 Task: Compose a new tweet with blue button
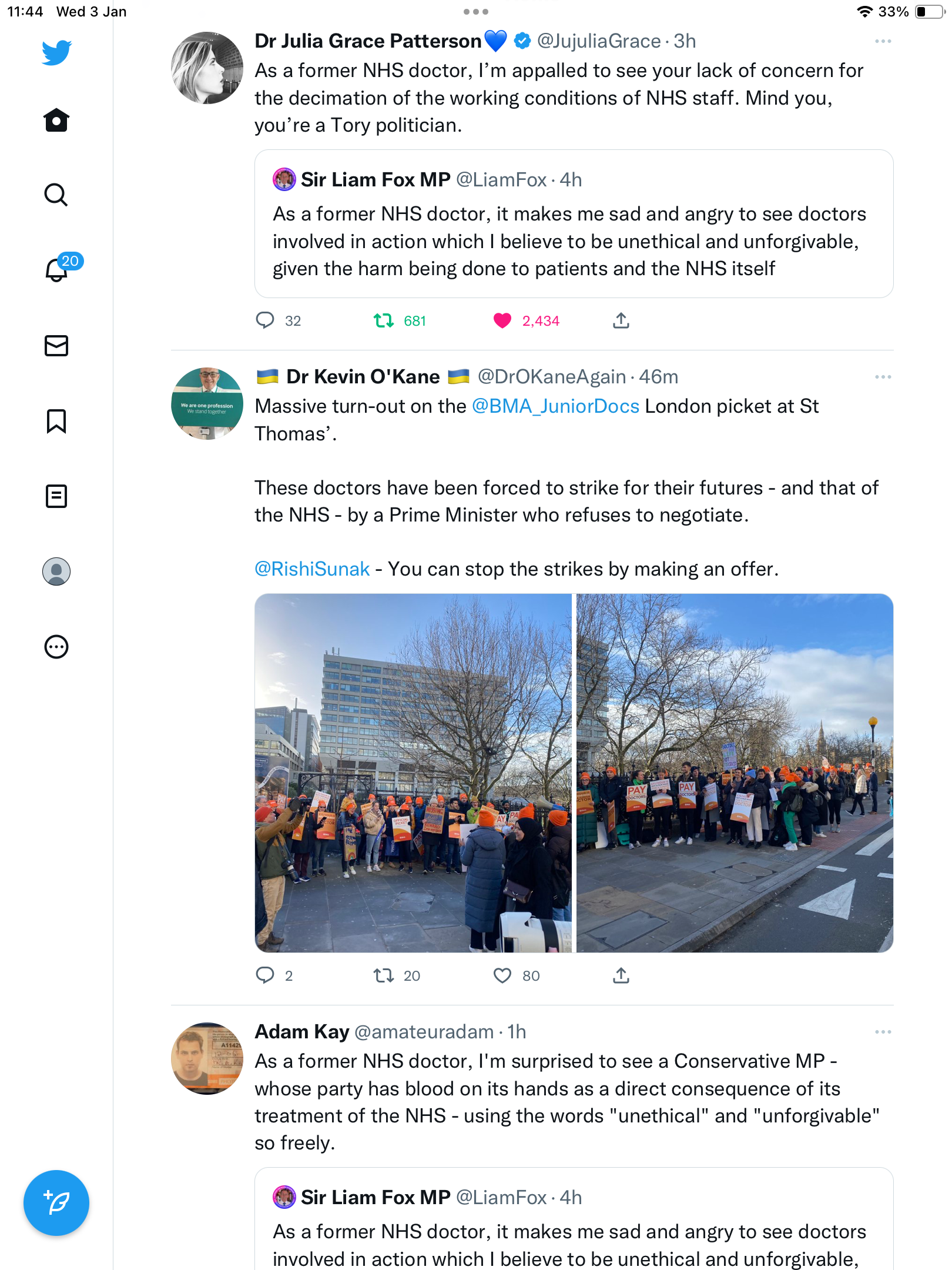coord(56,1203)
